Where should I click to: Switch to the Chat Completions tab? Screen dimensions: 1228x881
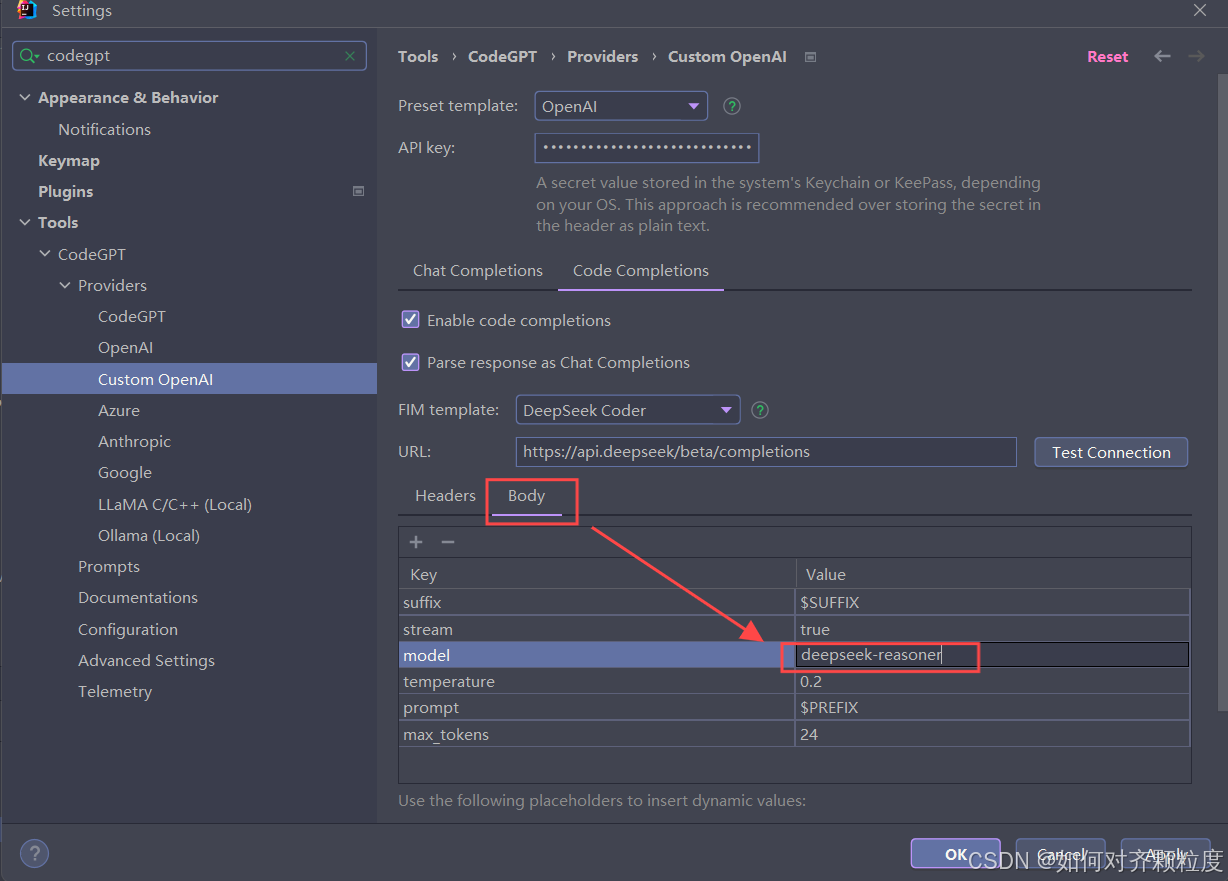click(478, 271)
